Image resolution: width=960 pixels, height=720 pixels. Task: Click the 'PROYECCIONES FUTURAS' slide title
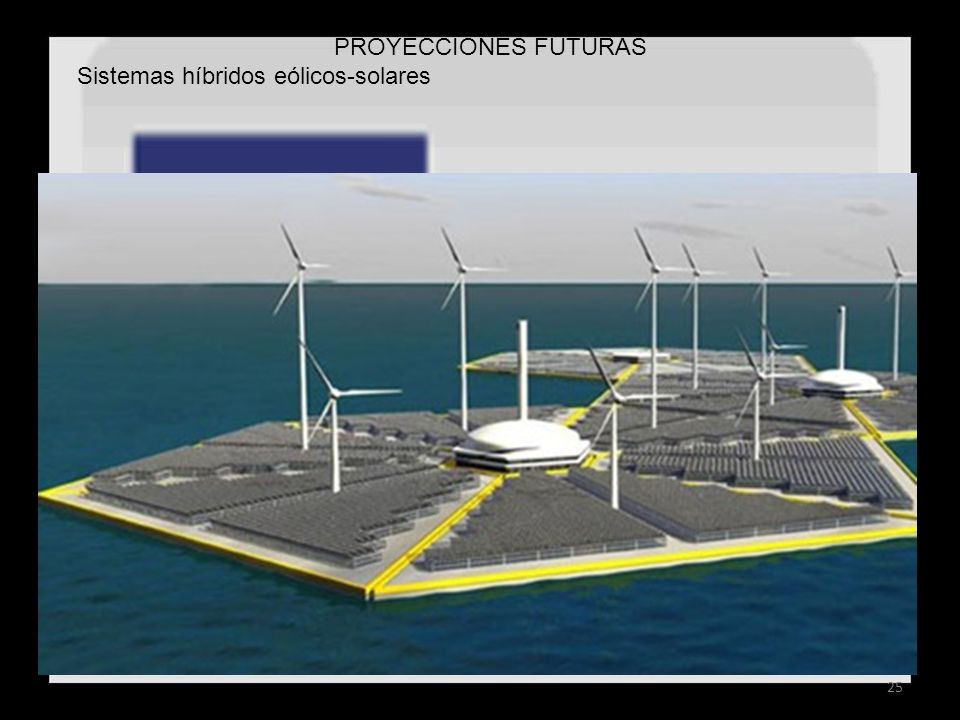(490, 47)
